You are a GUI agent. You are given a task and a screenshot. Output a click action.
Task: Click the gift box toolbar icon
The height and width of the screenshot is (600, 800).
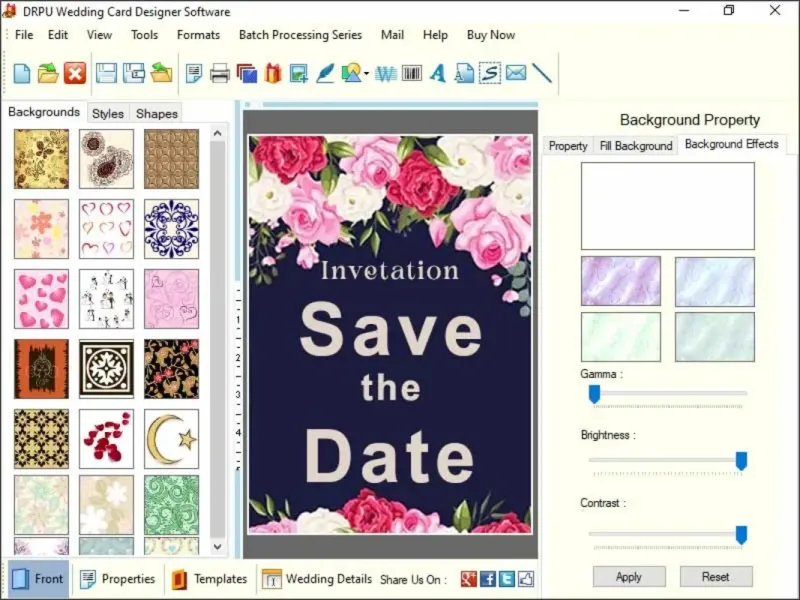(x=272, y=73)
